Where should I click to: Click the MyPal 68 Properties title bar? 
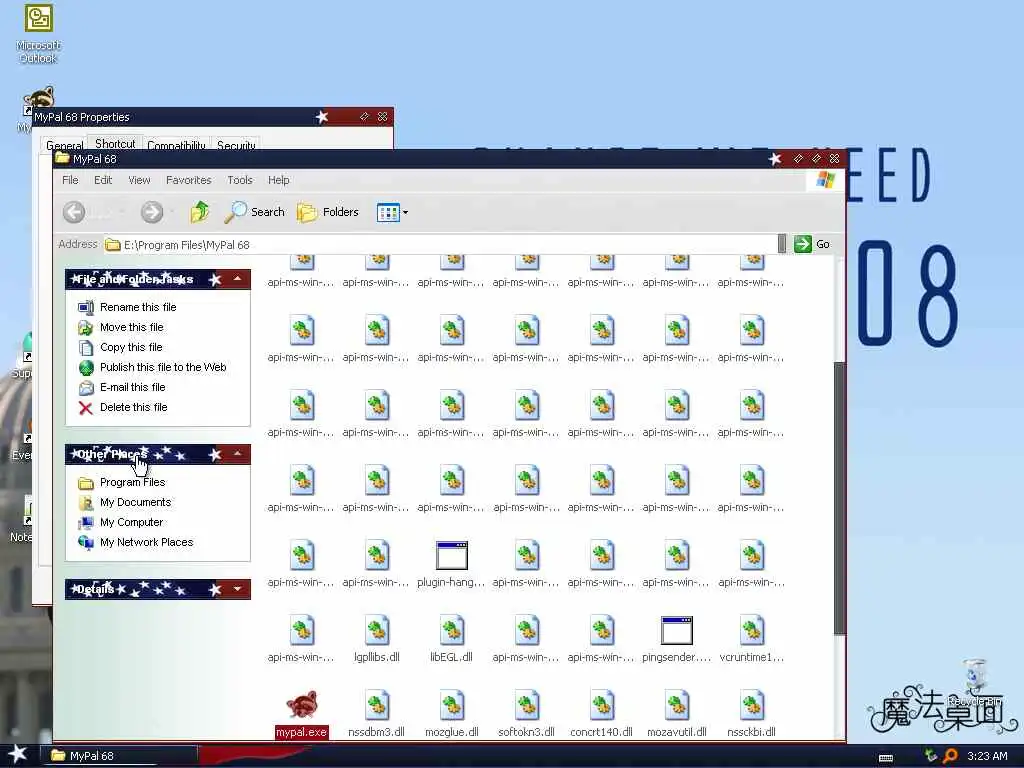coord(213,117)
